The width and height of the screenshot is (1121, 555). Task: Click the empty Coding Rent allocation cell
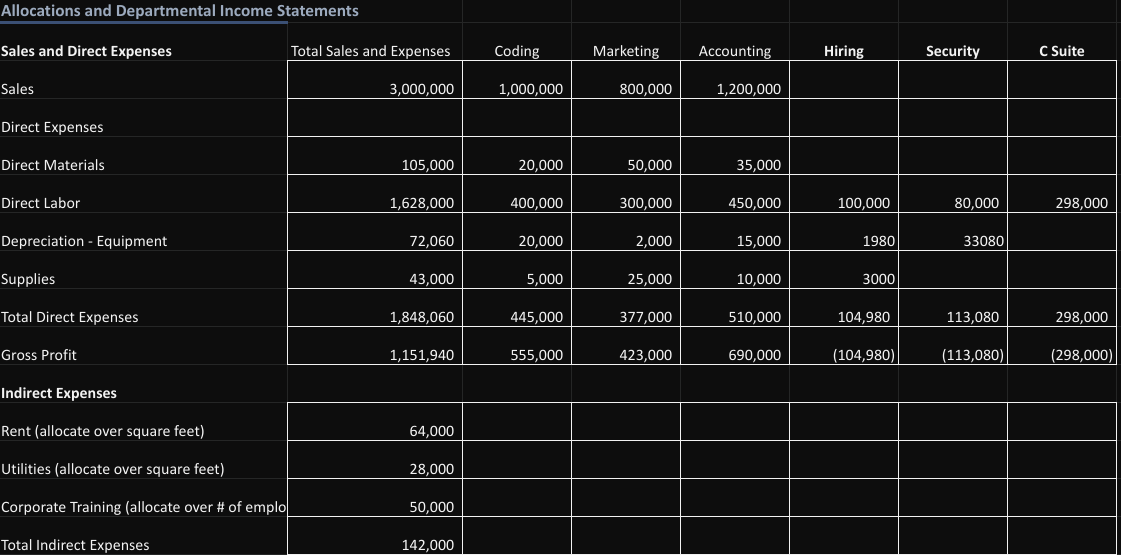(x=517, y=421)
